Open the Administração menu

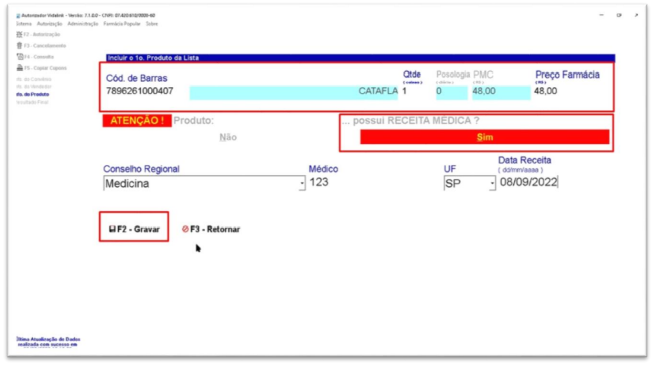pos(83,24)
